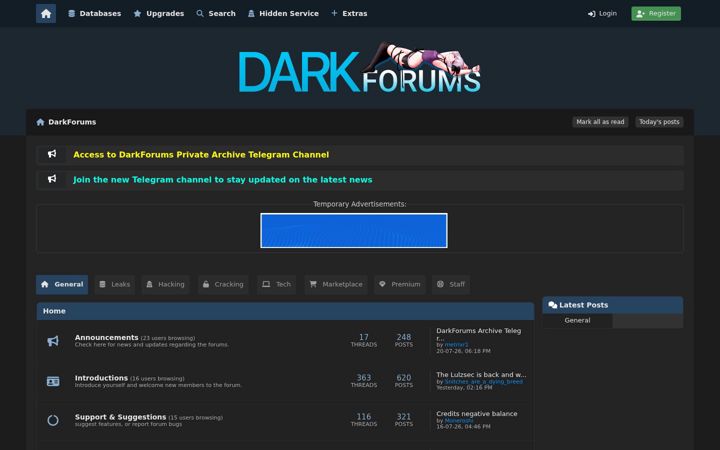Click the DarkForums logo banner
This screenshot has width=720, height=450.
coord(360,68)
